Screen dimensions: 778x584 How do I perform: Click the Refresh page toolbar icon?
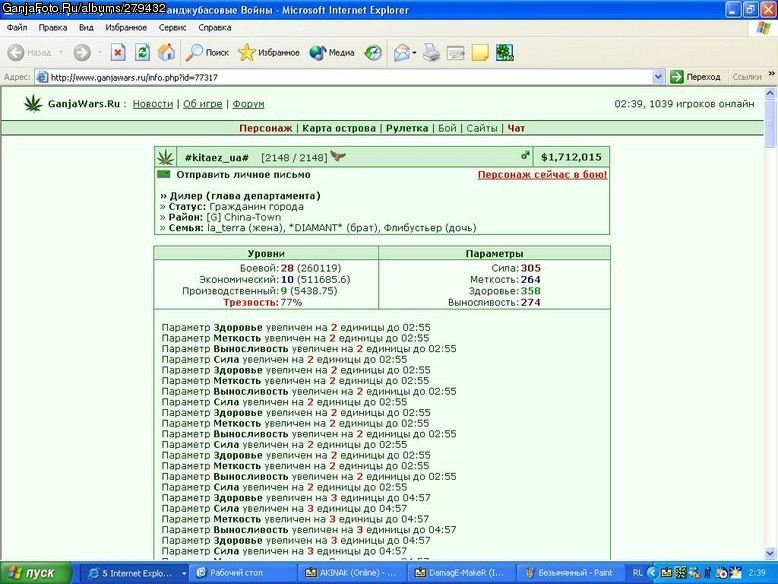tap(142, 52)
